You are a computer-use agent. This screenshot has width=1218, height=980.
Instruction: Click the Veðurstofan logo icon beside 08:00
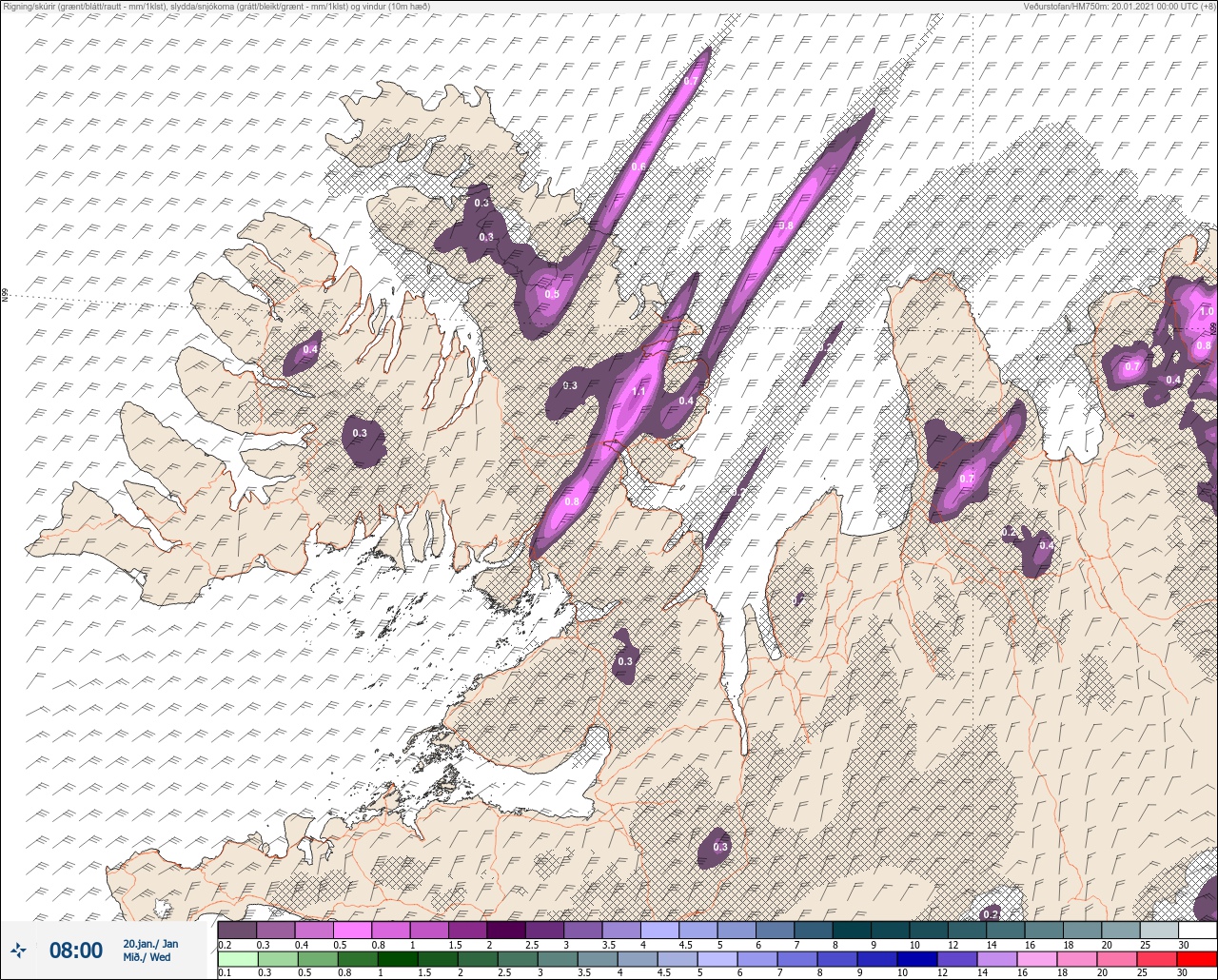[x=19, y=950]
